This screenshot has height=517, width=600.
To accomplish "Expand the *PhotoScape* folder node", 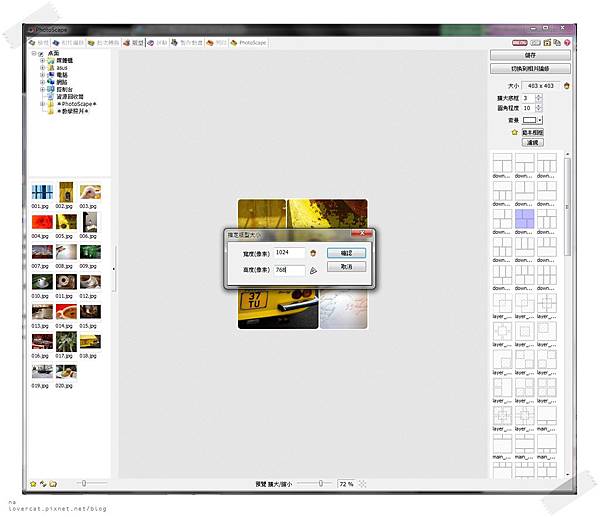I will tap(42, 104).
